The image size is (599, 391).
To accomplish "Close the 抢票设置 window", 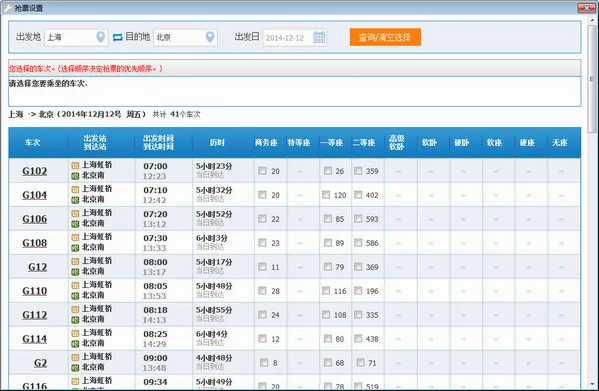I will tap(586, 7).
